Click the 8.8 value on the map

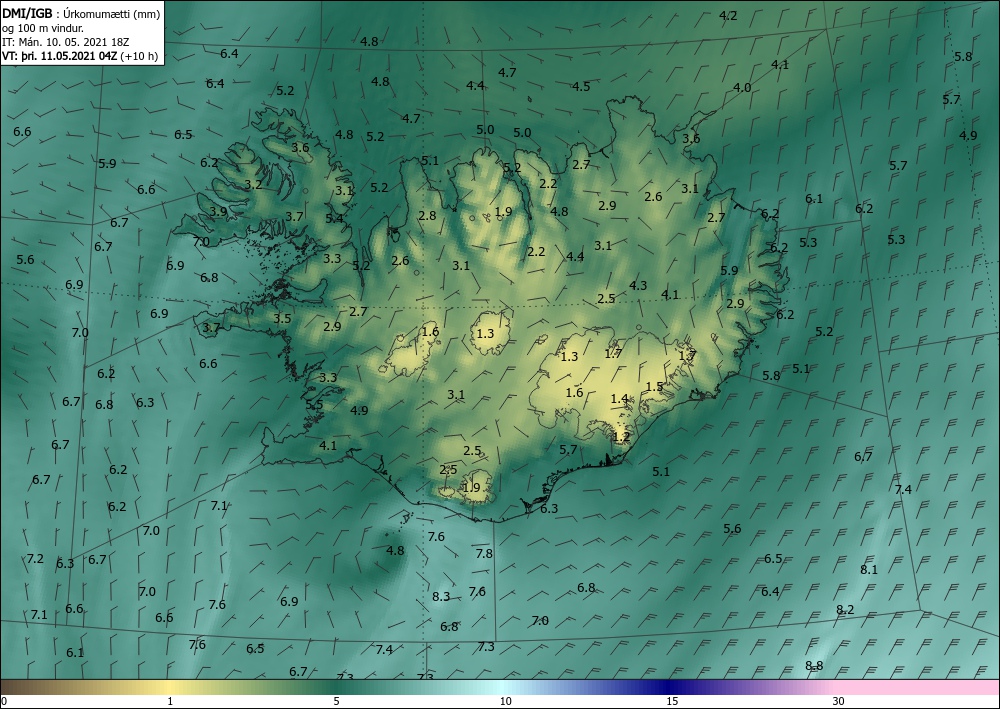pos(814,666)
